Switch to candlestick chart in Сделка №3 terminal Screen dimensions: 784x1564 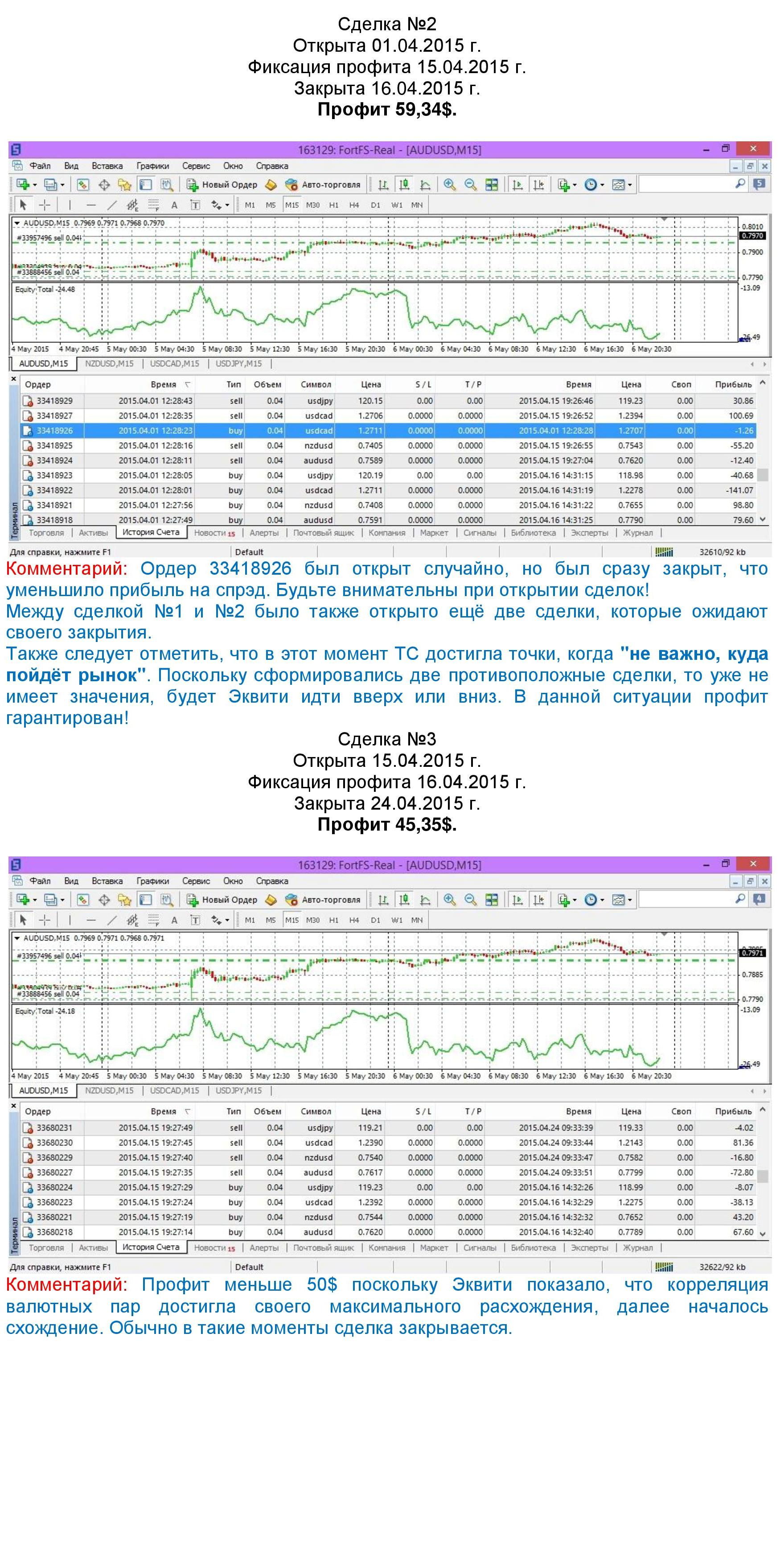404,900
